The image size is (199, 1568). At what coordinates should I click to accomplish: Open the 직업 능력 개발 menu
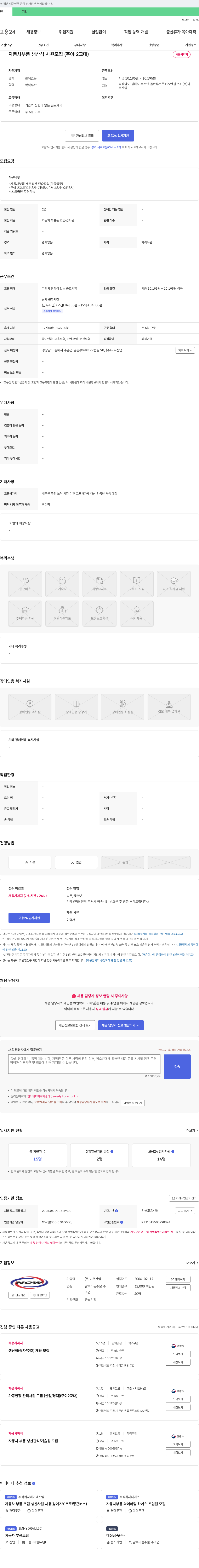pos(136,32)
